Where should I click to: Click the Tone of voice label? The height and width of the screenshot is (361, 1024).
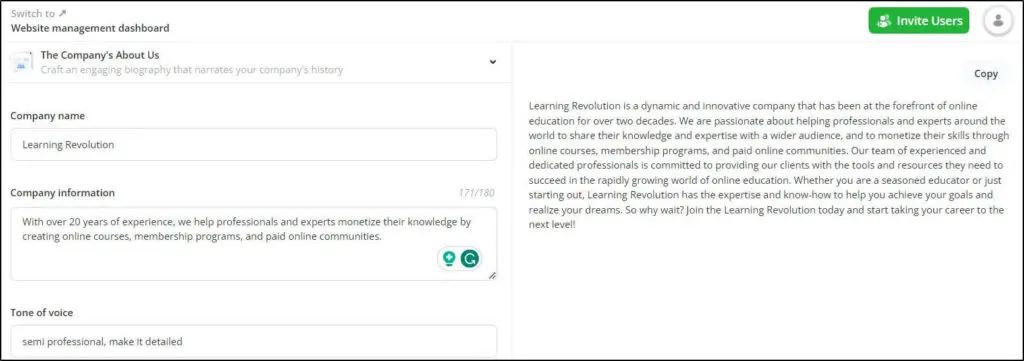(42, 313)
